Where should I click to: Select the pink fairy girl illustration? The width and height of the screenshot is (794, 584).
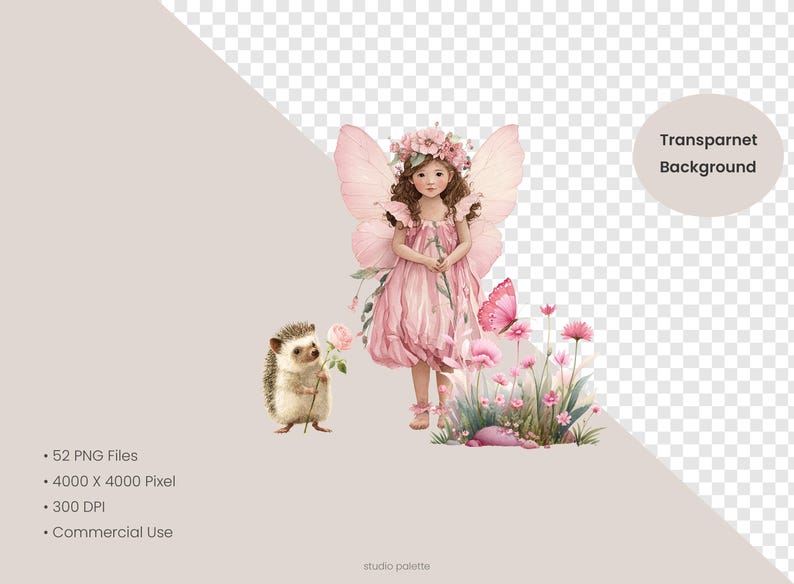point(429,276)
